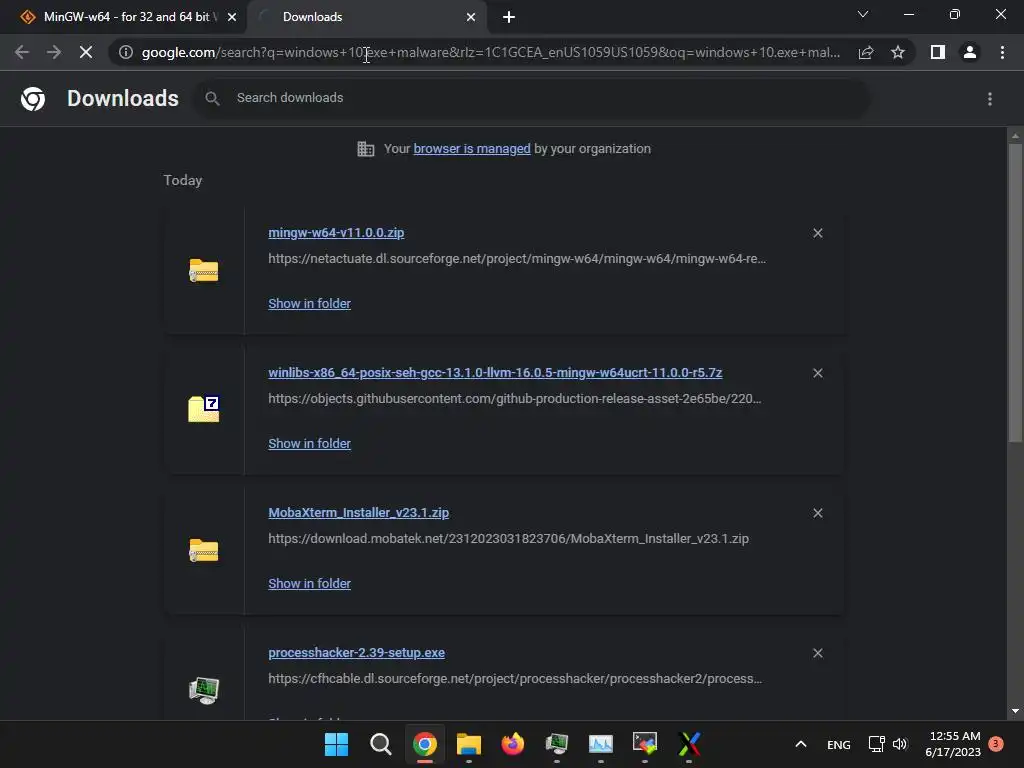Open Downloads page more actions menu

point(990,99)
